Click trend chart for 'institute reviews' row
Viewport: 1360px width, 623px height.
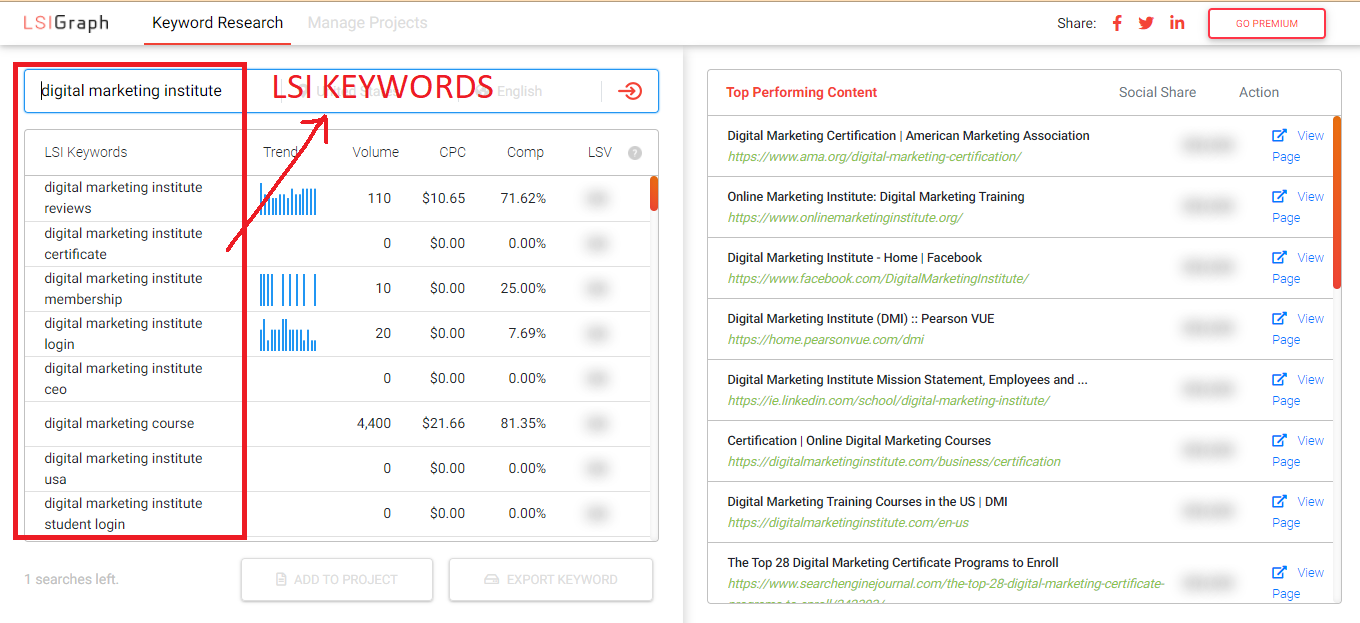click(x=288, y=199)
